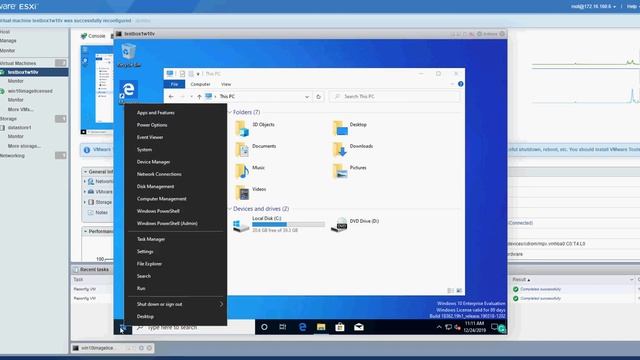Open Task View icon on taskbar
Viewport: 640px width, 360px height.
[282, 327]
